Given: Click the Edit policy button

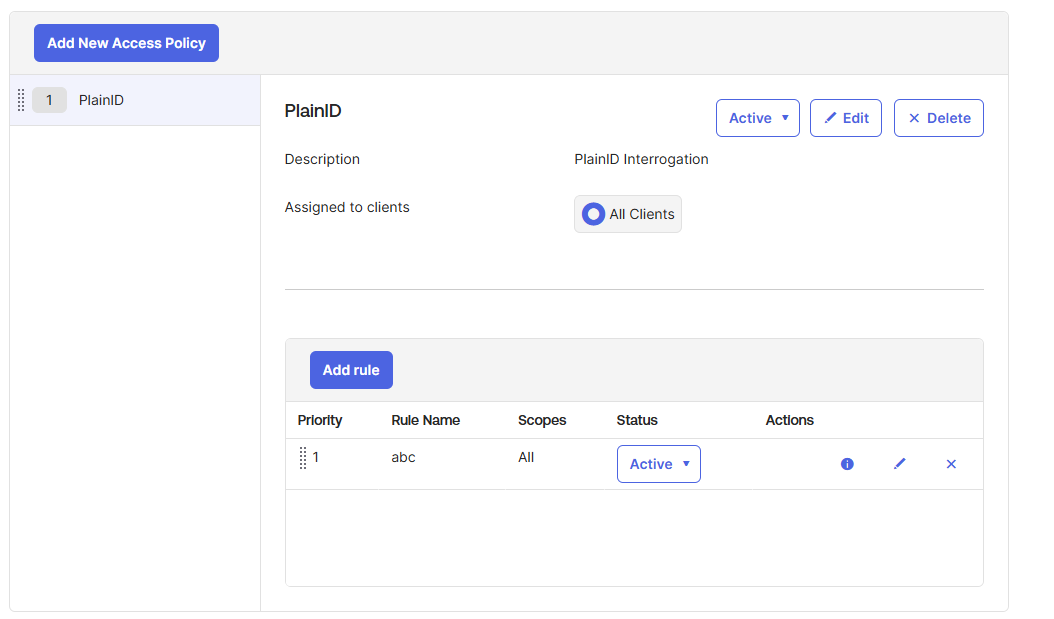Looking at the screenshot, I should [x=846, y=118].
